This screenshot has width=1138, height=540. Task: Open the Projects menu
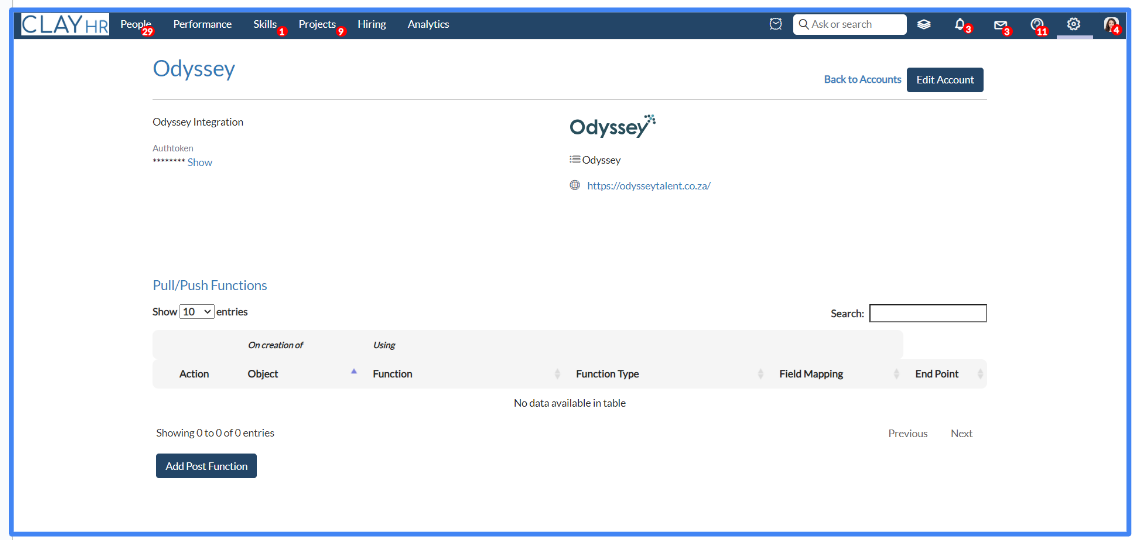pos(317,24)
